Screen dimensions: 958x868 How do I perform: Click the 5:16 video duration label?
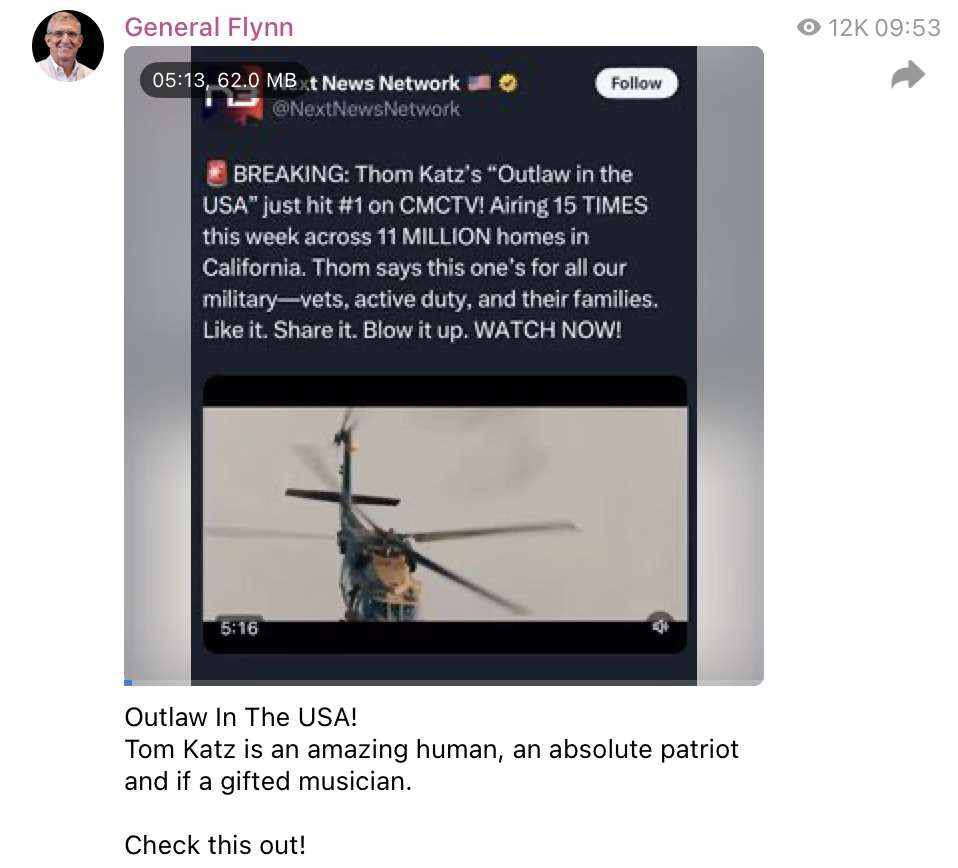(239, 628)
